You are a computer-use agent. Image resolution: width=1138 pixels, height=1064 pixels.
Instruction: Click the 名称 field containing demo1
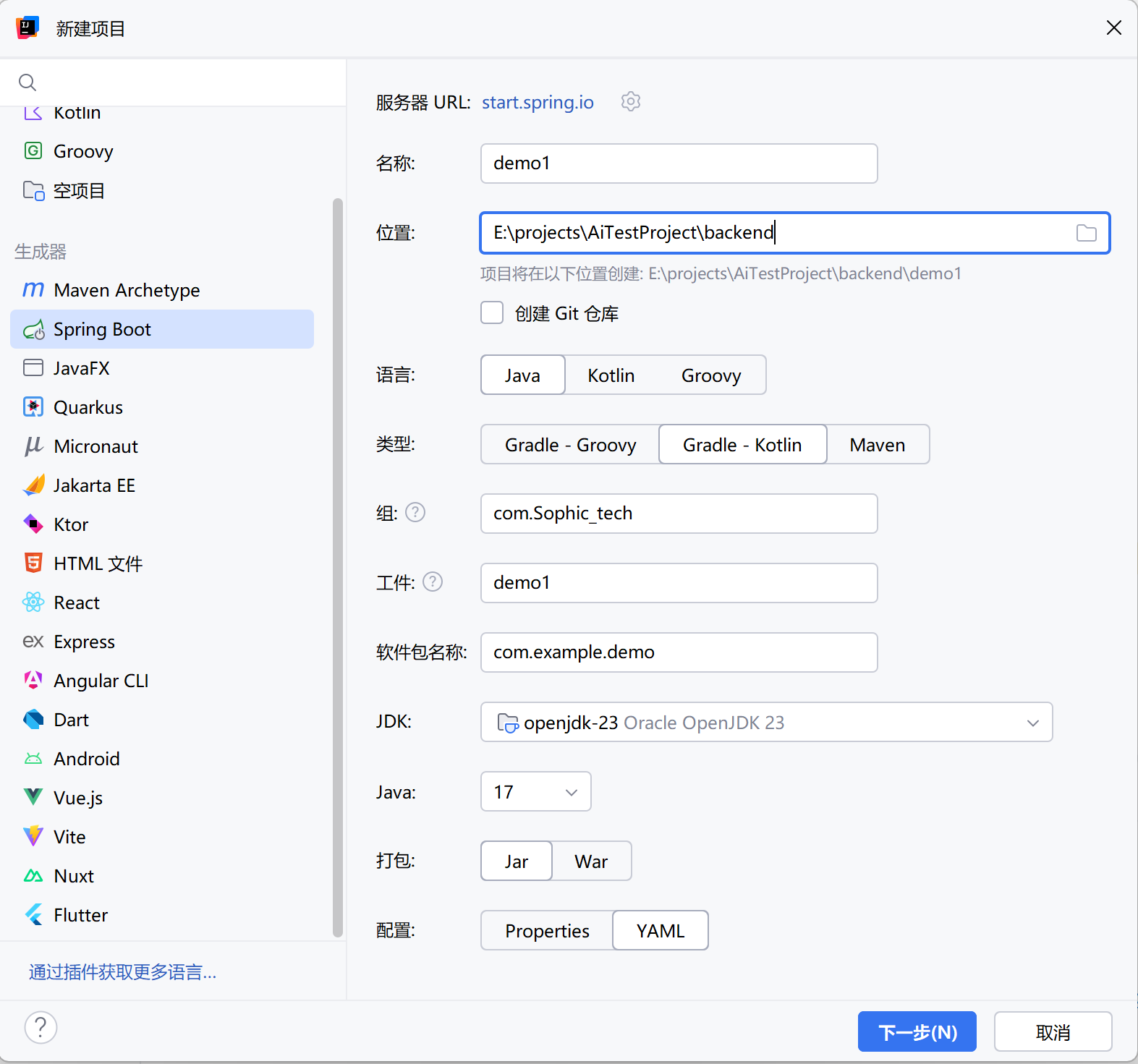point(679,163)
